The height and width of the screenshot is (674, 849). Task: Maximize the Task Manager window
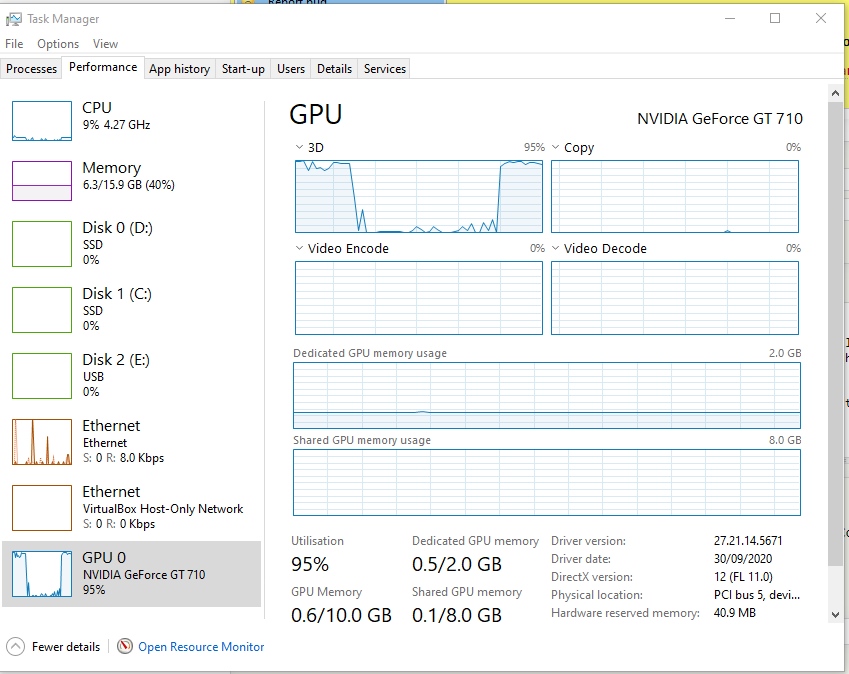point(775,18)
